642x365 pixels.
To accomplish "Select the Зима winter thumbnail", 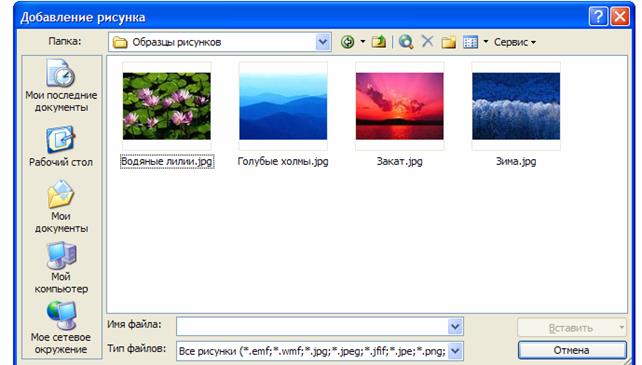I will point(516,106).
